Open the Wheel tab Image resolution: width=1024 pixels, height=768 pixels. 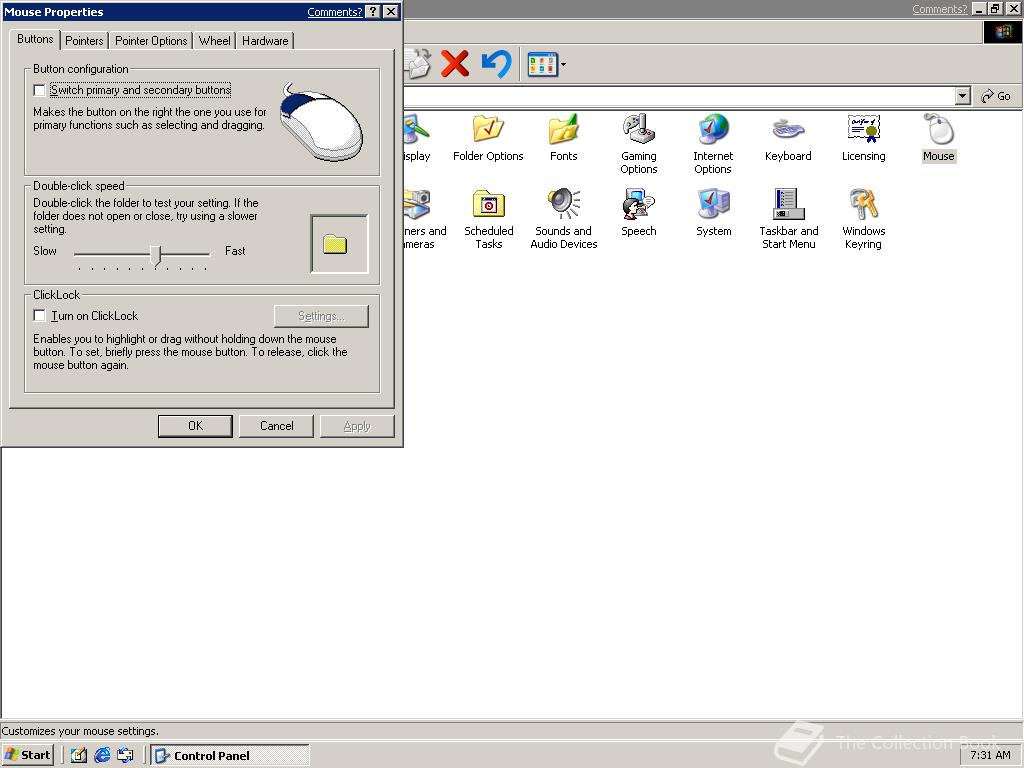click(x=214, y=40)
